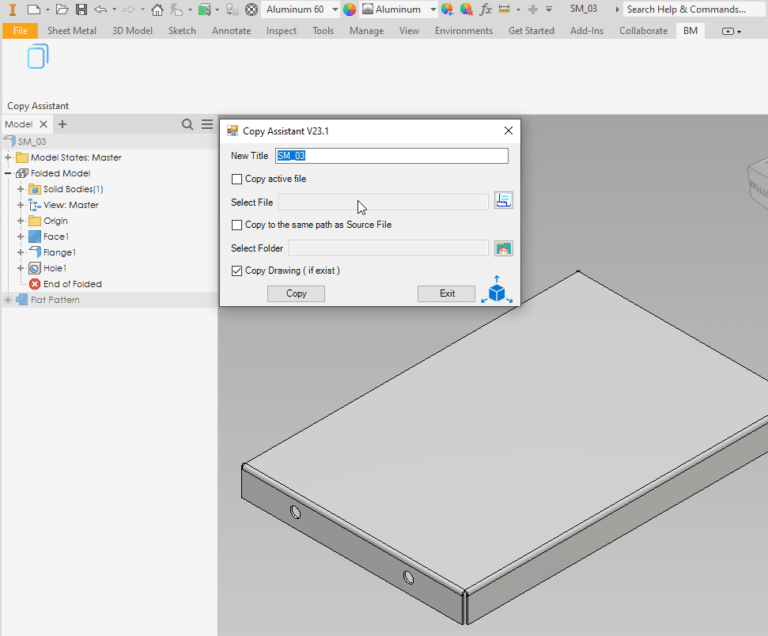Image resolution: width=768 pixels, height=636 pixels.
Task: Select the Hole1 feature in browser
Action: pos(54,269)
